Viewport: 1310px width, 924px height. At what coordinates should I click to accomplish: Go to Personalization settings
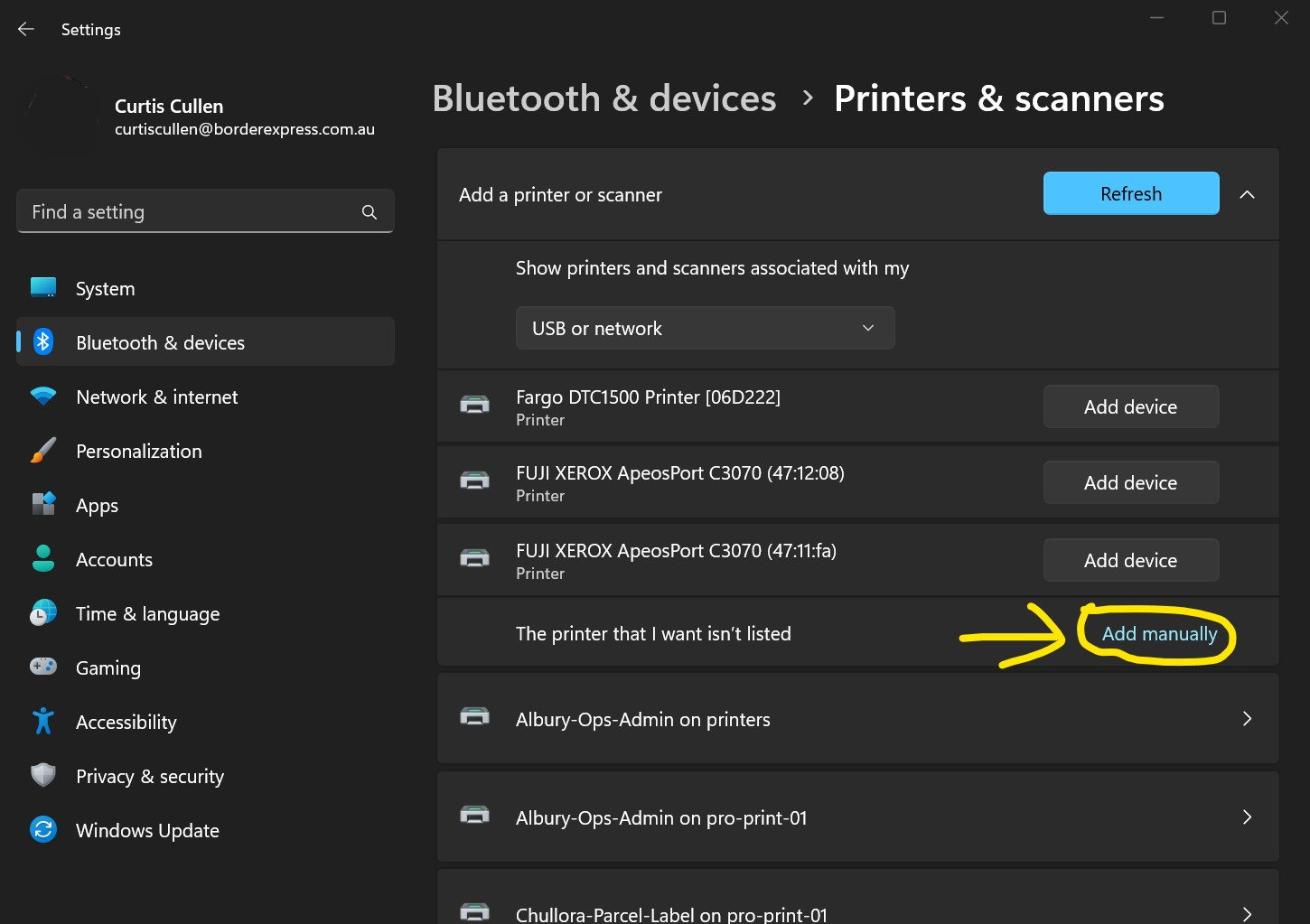click(205, 451)
